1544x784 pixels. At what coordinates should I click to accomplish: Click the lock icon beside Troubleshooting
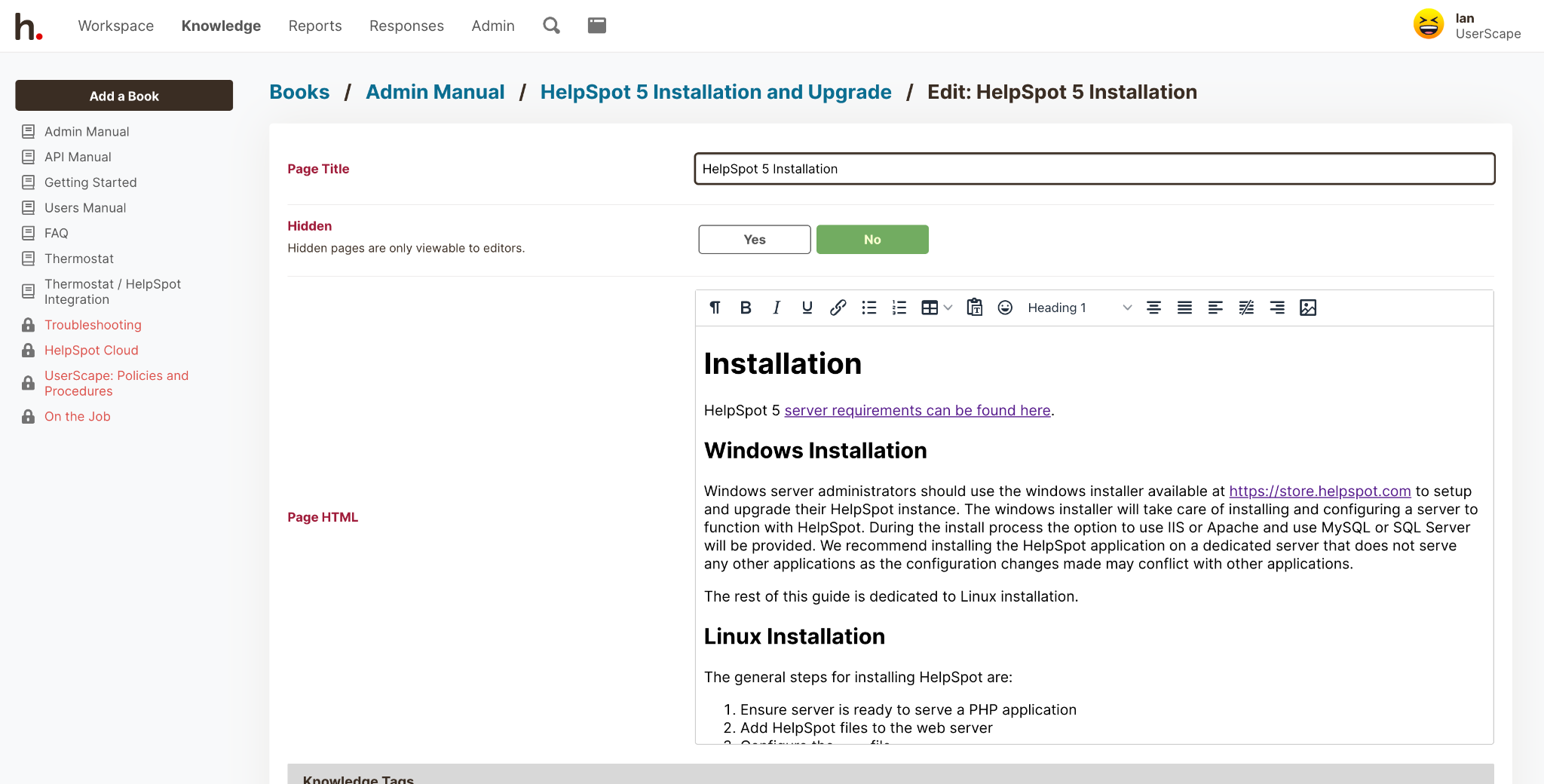[29, 325]
